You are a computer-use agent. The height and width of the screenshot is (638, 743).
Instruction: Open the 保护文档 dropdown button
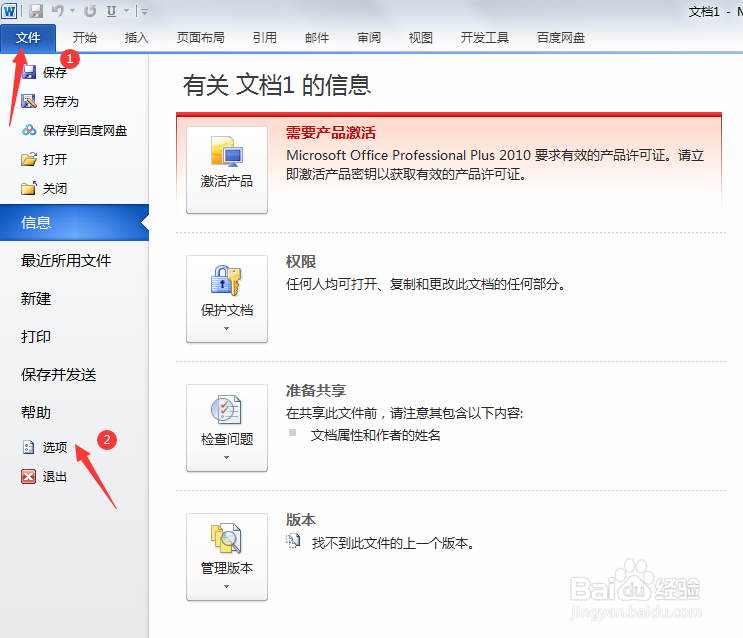click(227, 299)
